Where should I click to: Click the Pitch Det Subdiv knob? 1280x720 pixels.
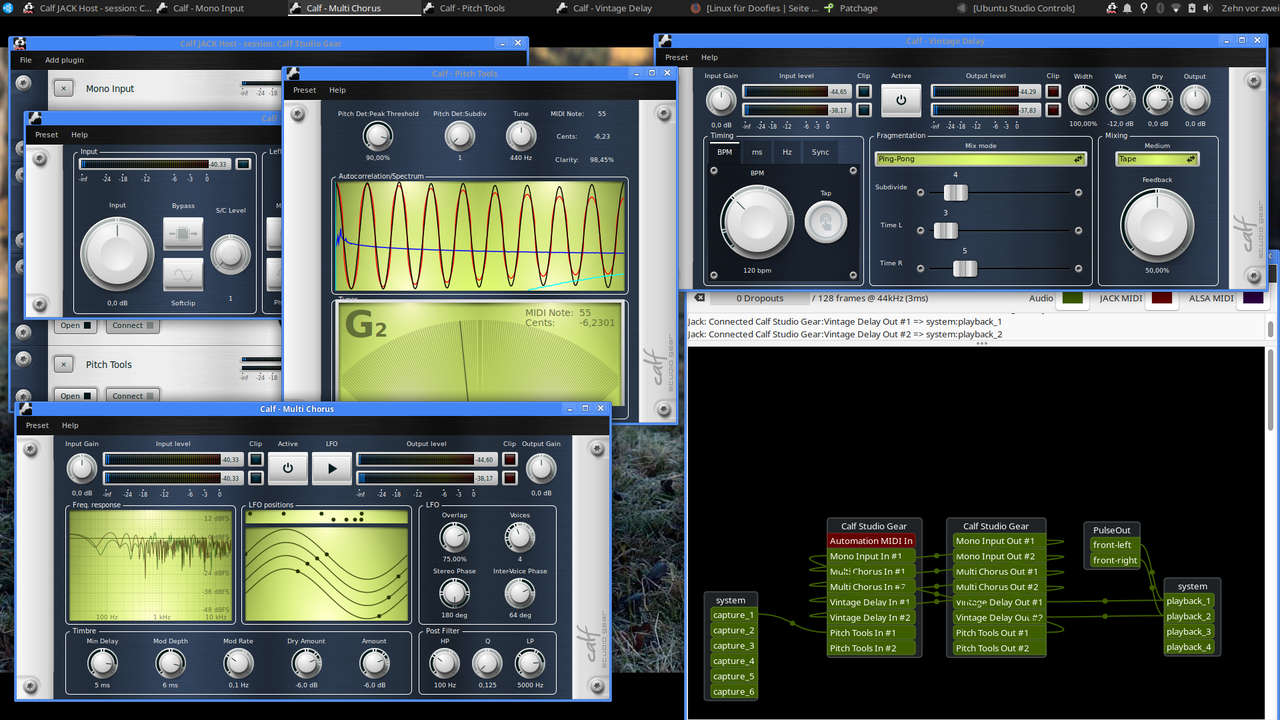tap(460, 136)
